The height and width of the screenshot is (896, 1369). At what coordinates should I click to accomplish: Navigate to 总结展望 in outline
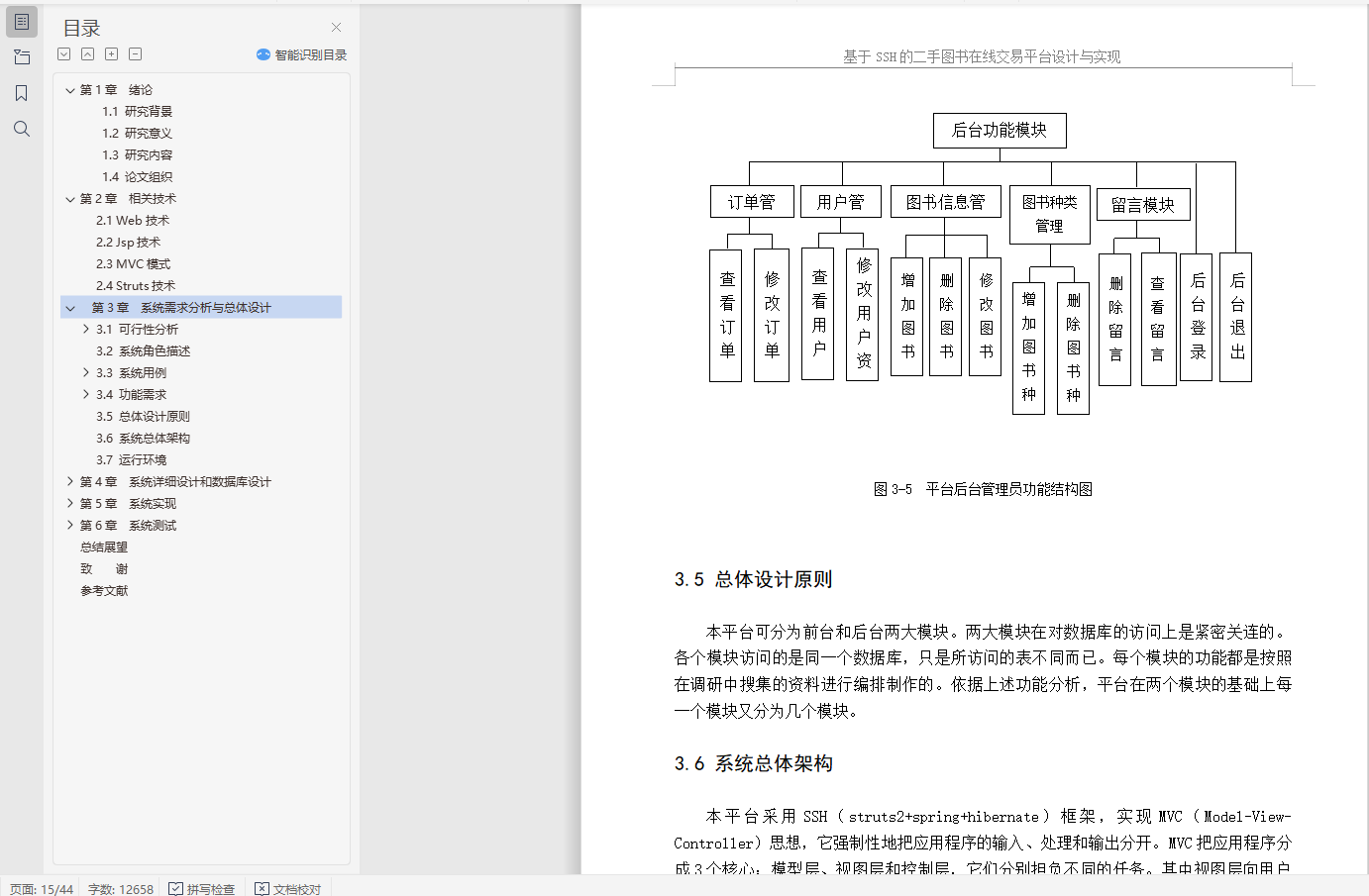(104, 548)
